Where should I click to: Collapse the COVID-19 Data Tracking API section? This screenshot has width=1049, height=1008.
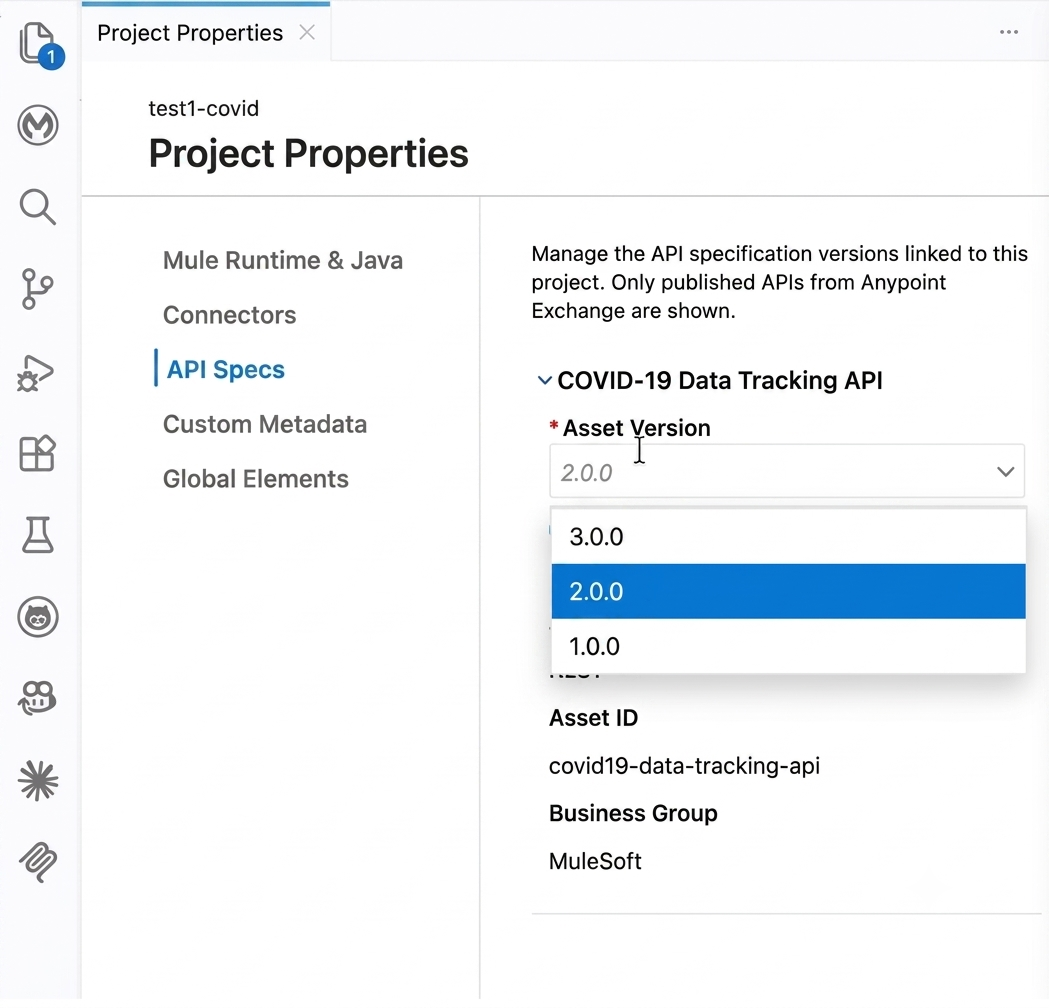545,381
